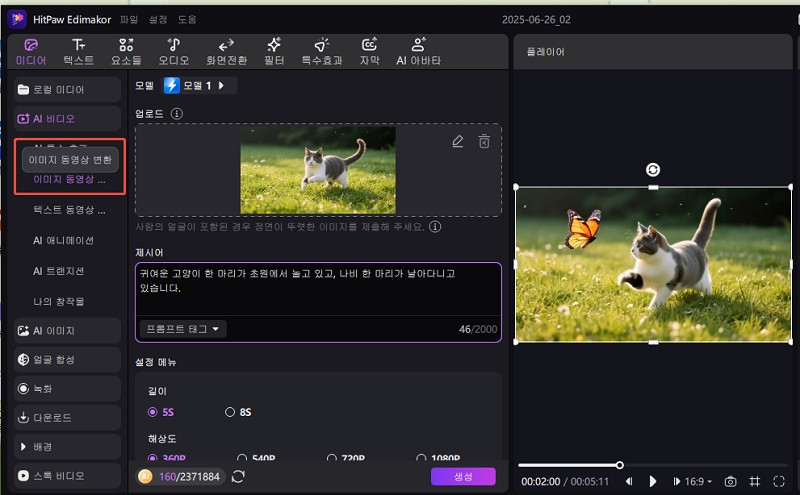The height and width of the screenshot is (495, 800).
Task: Click info icon after face image hint
Action: point(435,227)
